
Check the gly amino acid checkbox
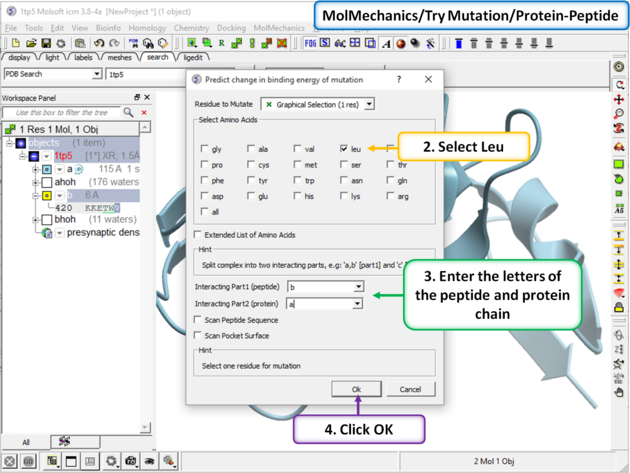click(205, 149)
